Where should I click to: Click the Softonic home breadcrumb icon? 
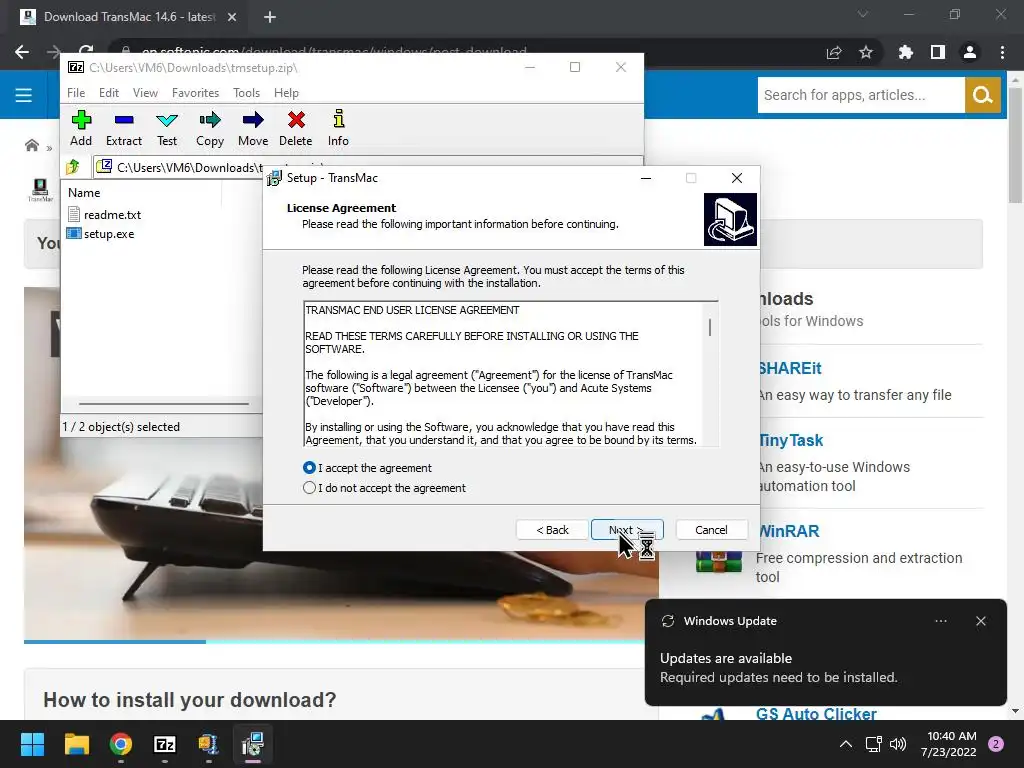point(32,145)
